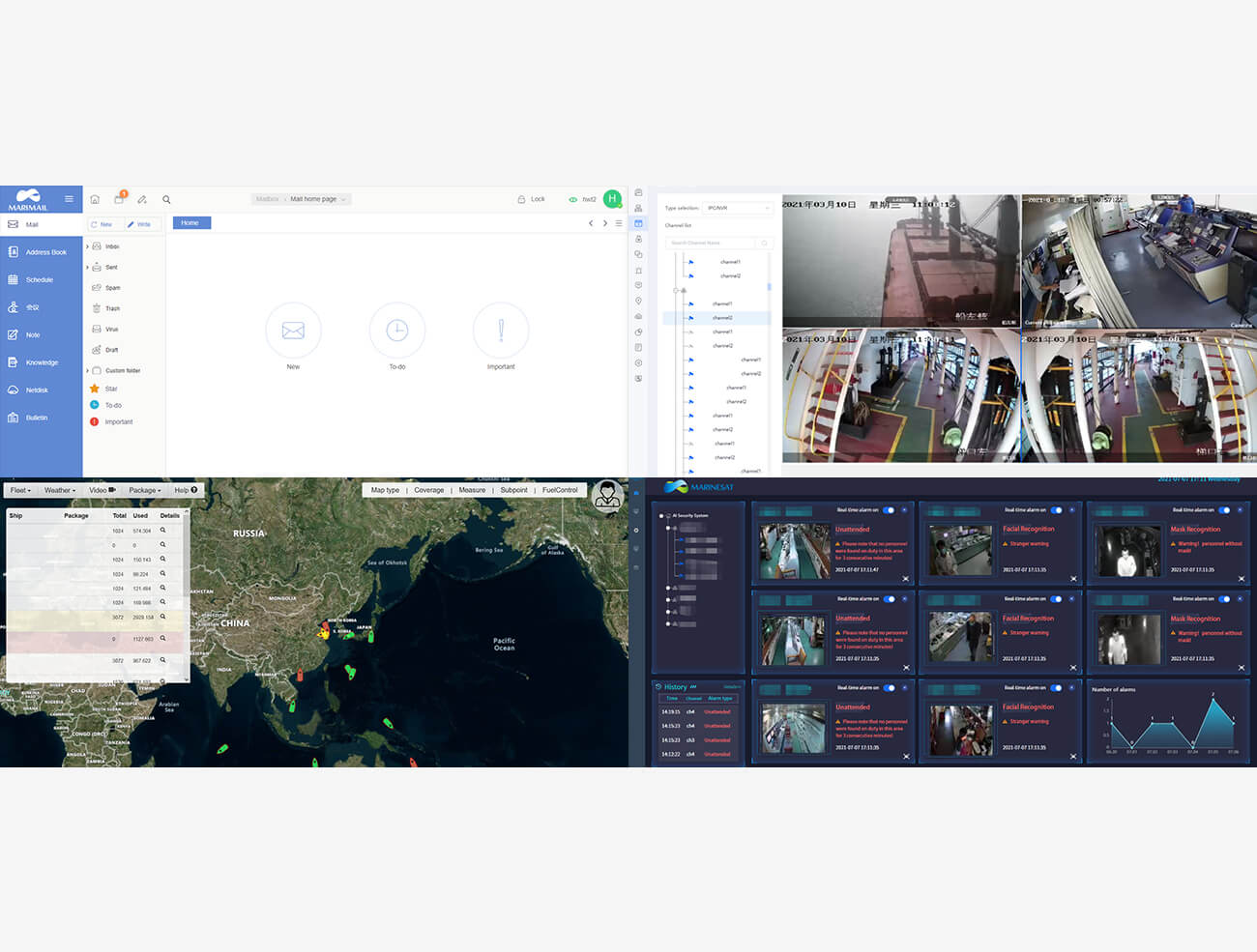Image resolution: width=1257 pixels, height=952 pixels.
Task: Click the location pin icon in video sidebar
Action: click(638, 301)
